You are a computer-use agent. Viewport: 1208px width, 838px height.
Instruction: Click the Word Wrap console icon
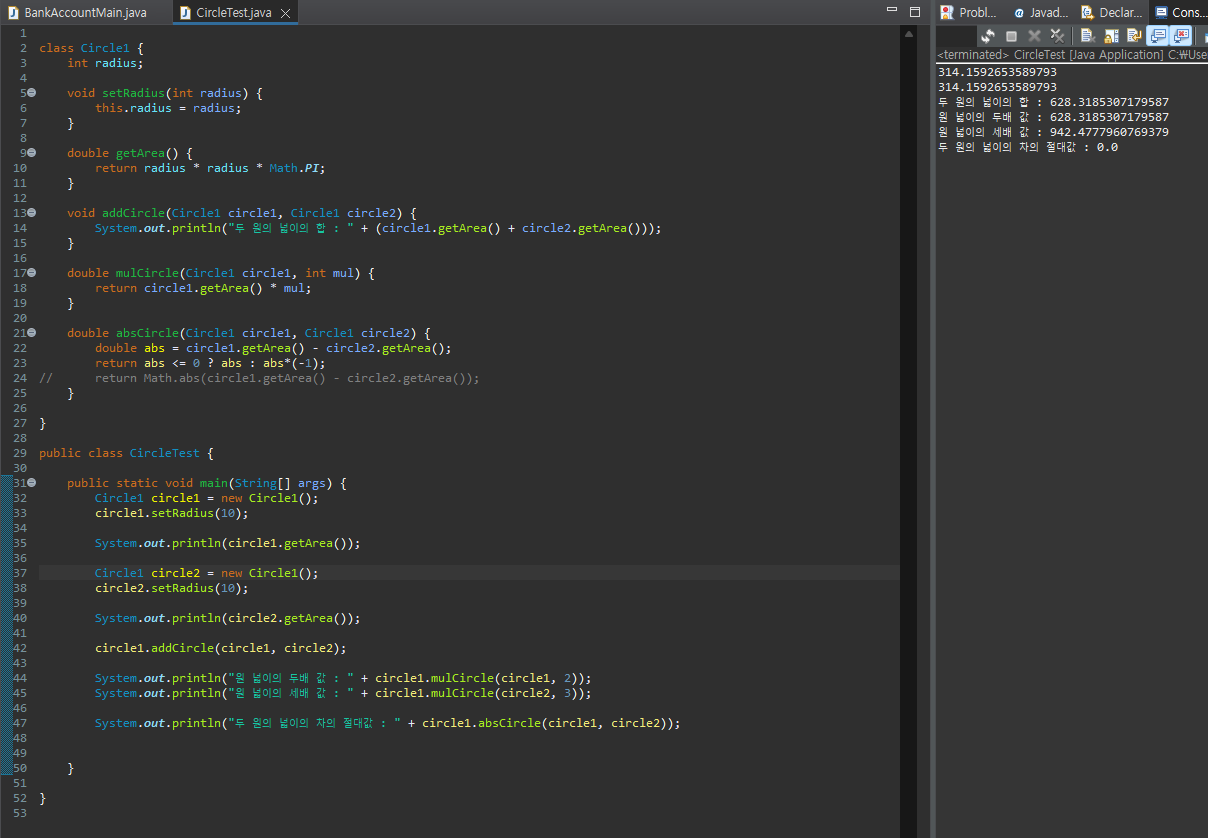tap(1134, 36)
